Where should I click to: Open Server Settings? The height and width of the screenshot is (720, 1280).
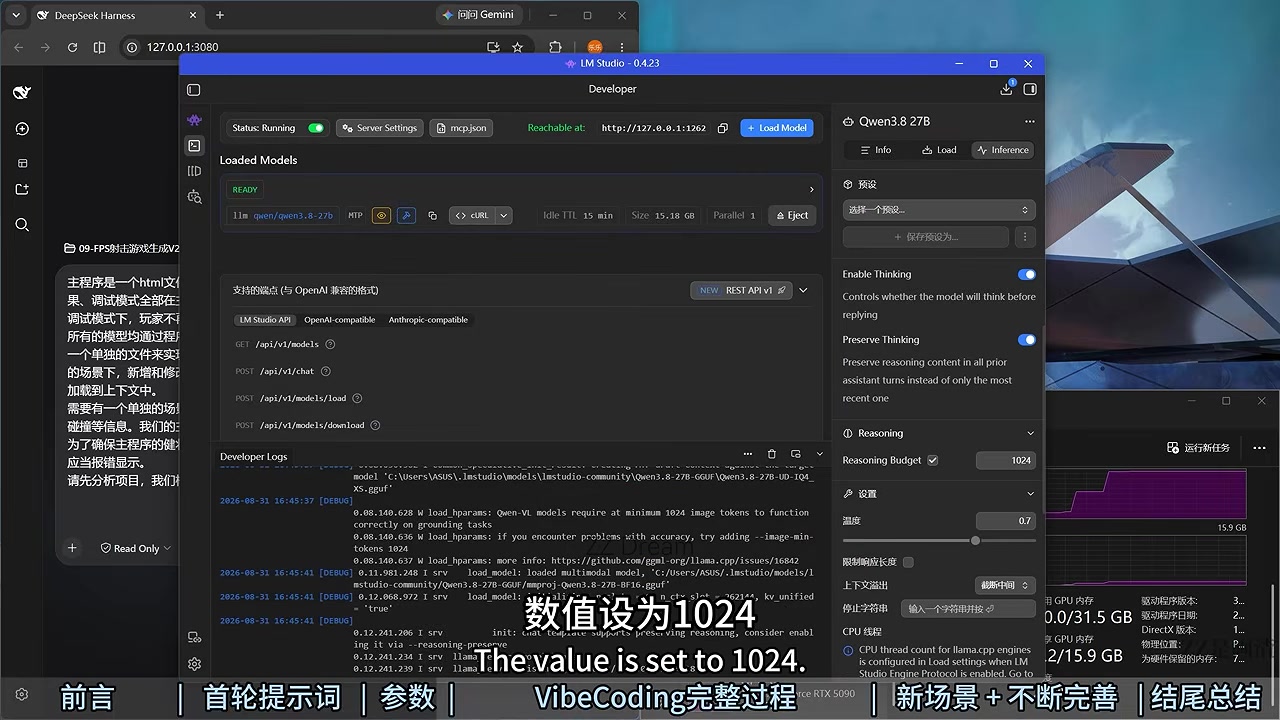point(378,128)
